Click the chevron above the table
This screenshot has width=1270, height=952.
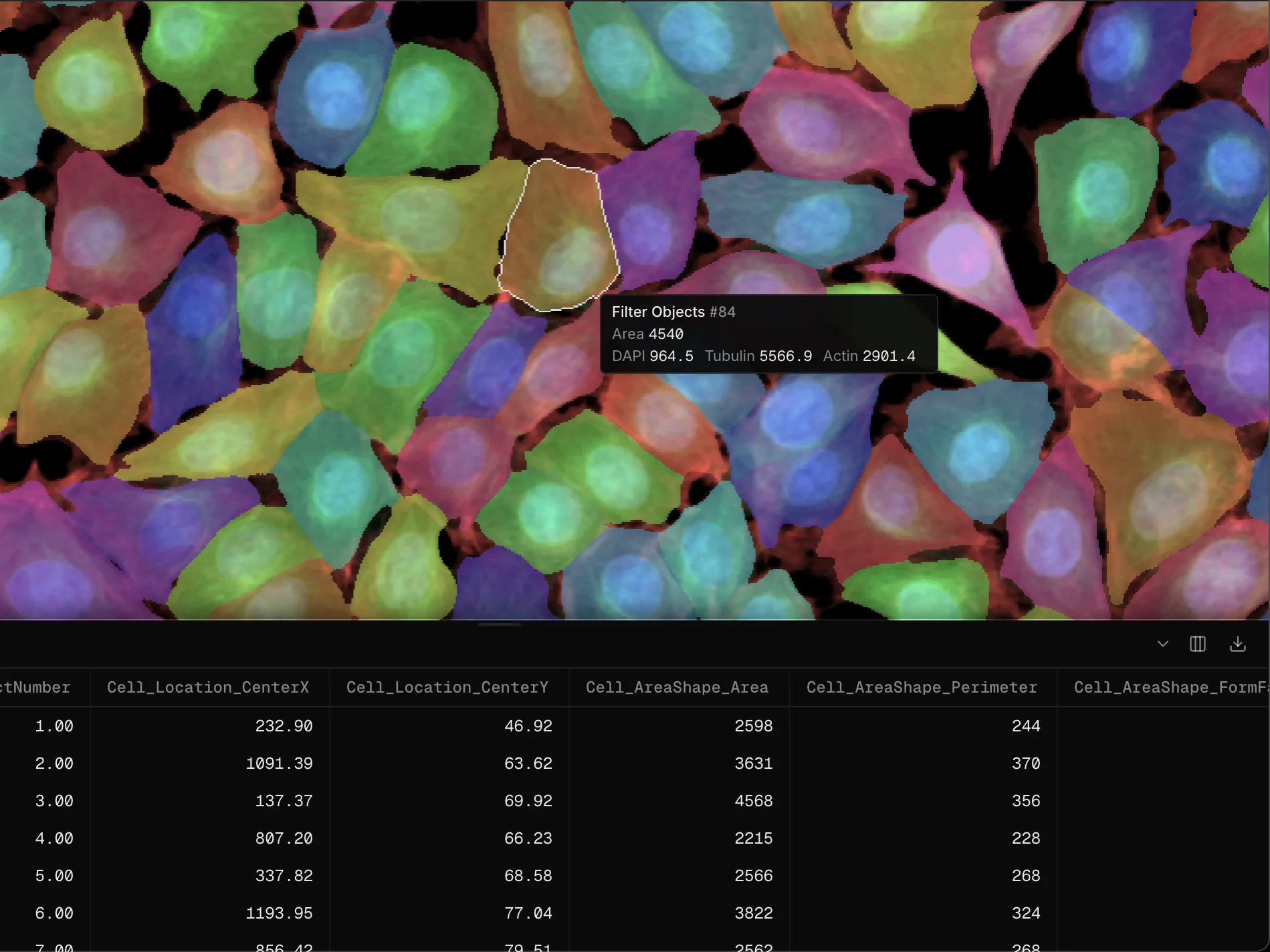tap(1162, 644)
